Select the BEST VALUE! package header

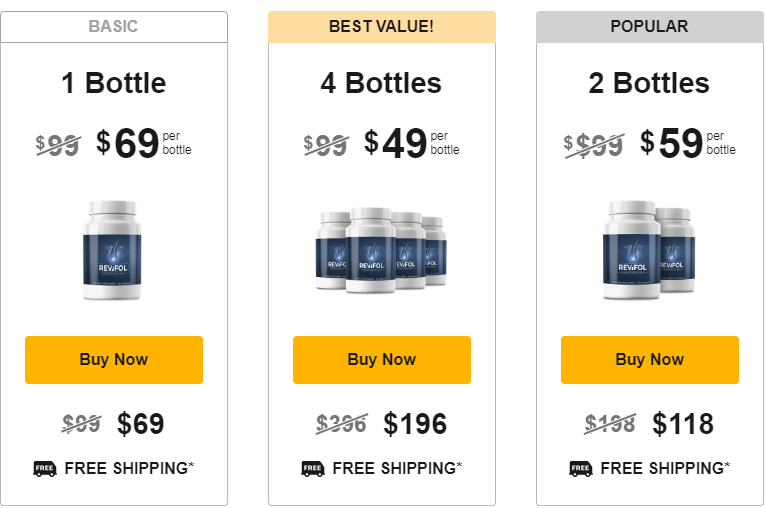point(382,27)
